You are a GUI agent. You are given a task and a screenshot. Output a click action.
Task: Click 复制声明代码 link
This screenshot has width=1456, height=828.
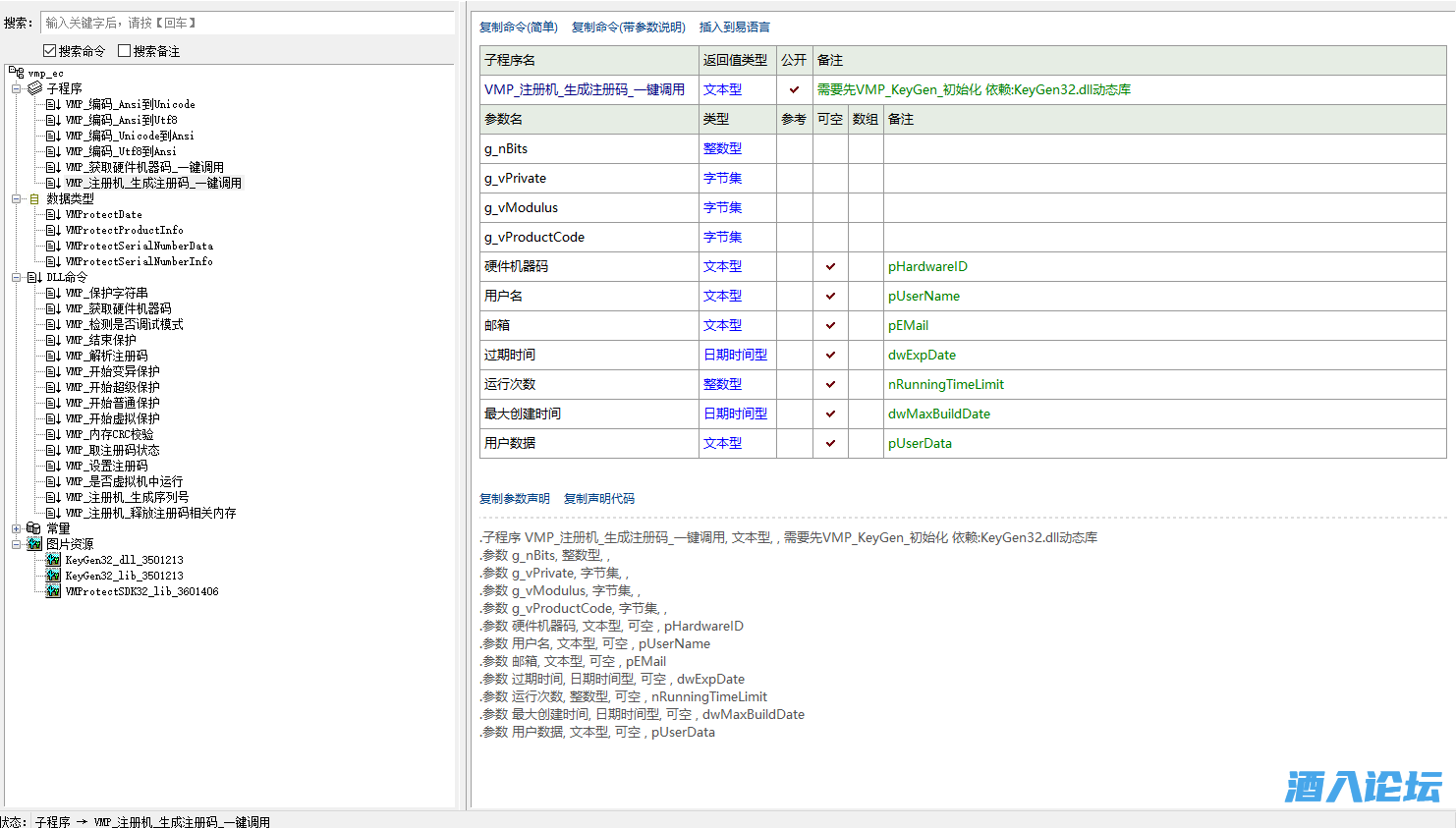tap(598, 499)
